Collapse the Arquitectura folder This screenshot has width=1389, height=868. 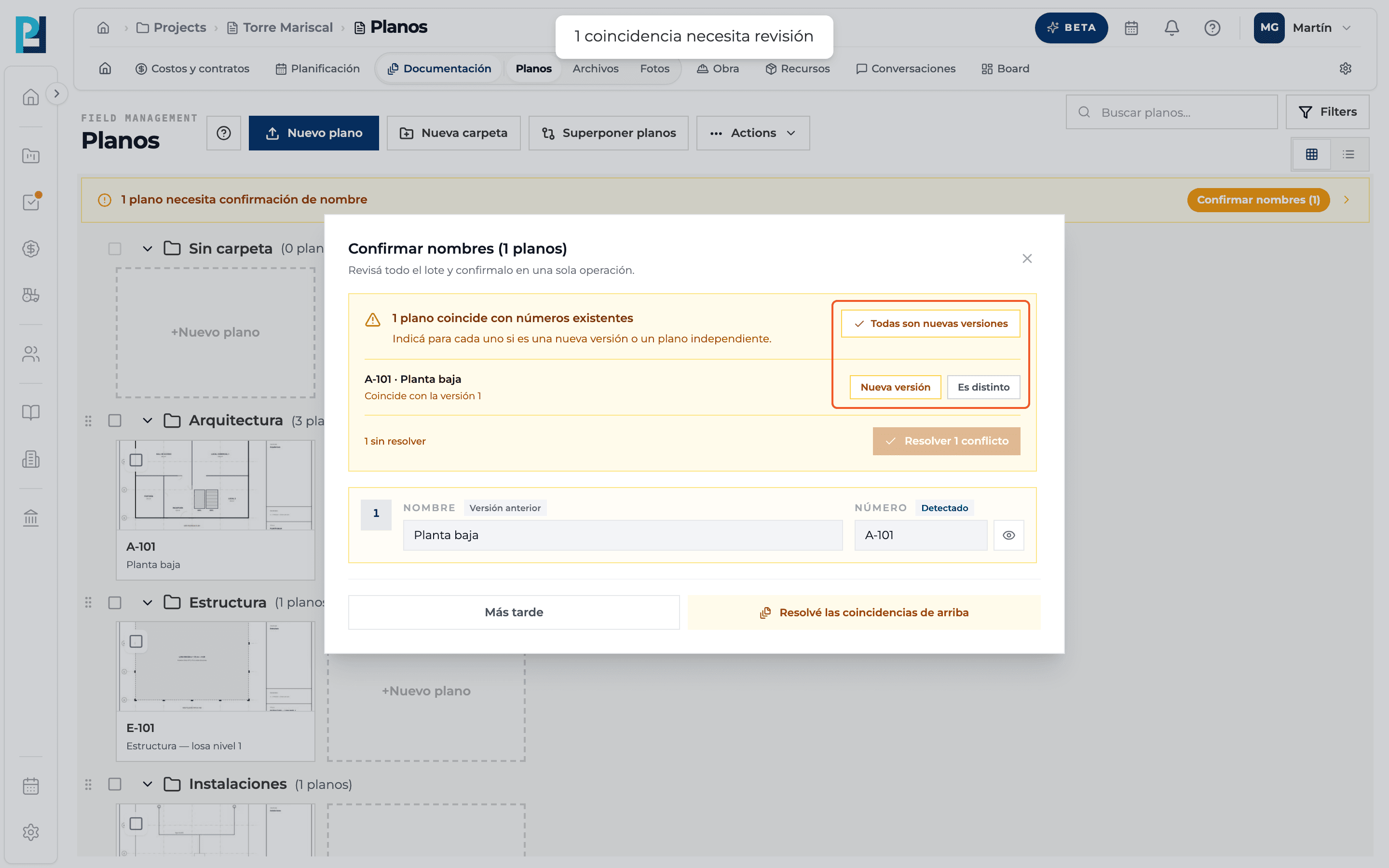tap(148, 421)
